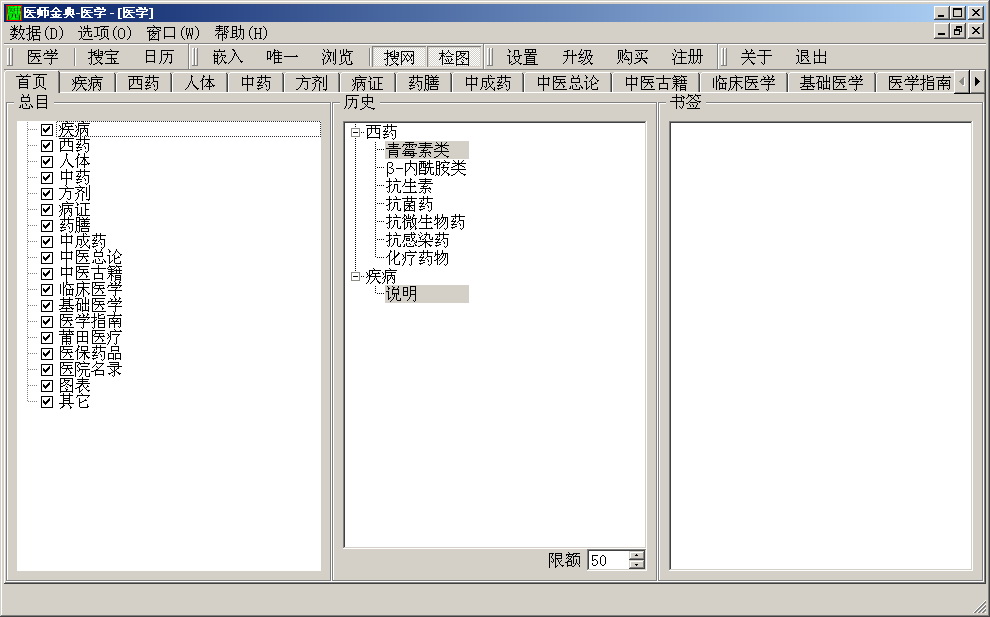Switch to the 基础医学 tab

click(x=832, y=83)
